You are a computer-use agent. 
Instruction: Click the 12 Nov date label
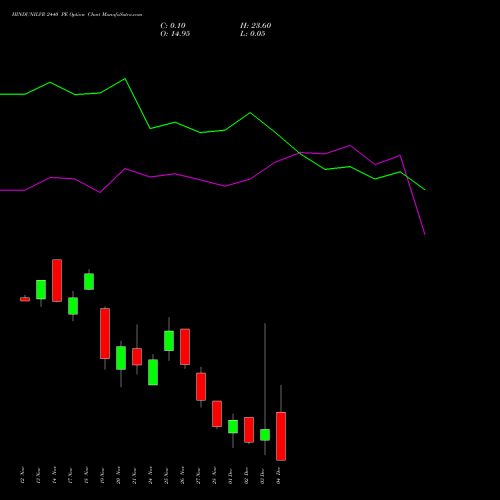coord(23,475)
